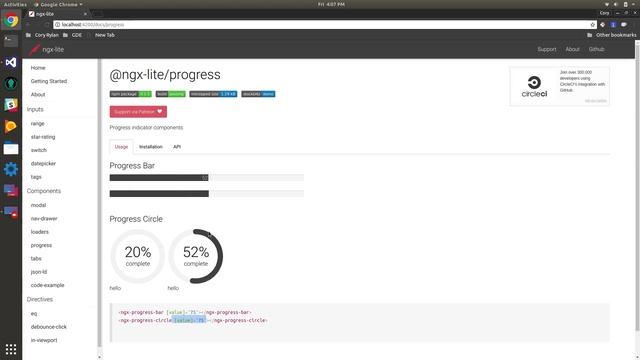Image resolution: width=640 pixels, height=360 pixels.
Task: Launch the Terminal dock icon
Action: pyautogui.click(x=11, y=41)
